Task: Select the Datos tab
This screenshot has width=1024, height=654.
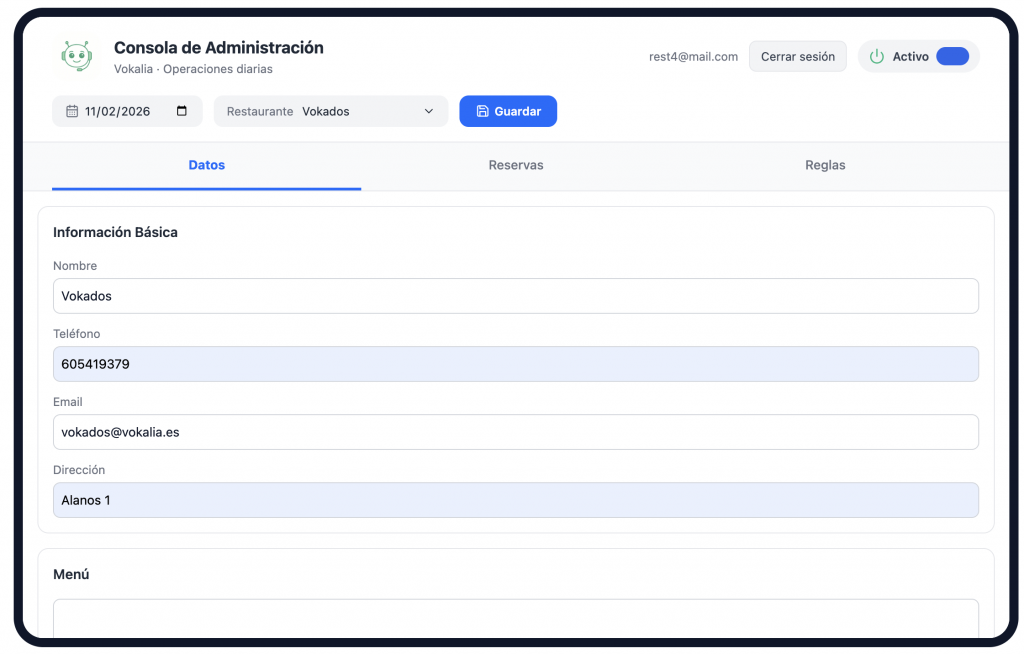Action: [x=207, y=165]
